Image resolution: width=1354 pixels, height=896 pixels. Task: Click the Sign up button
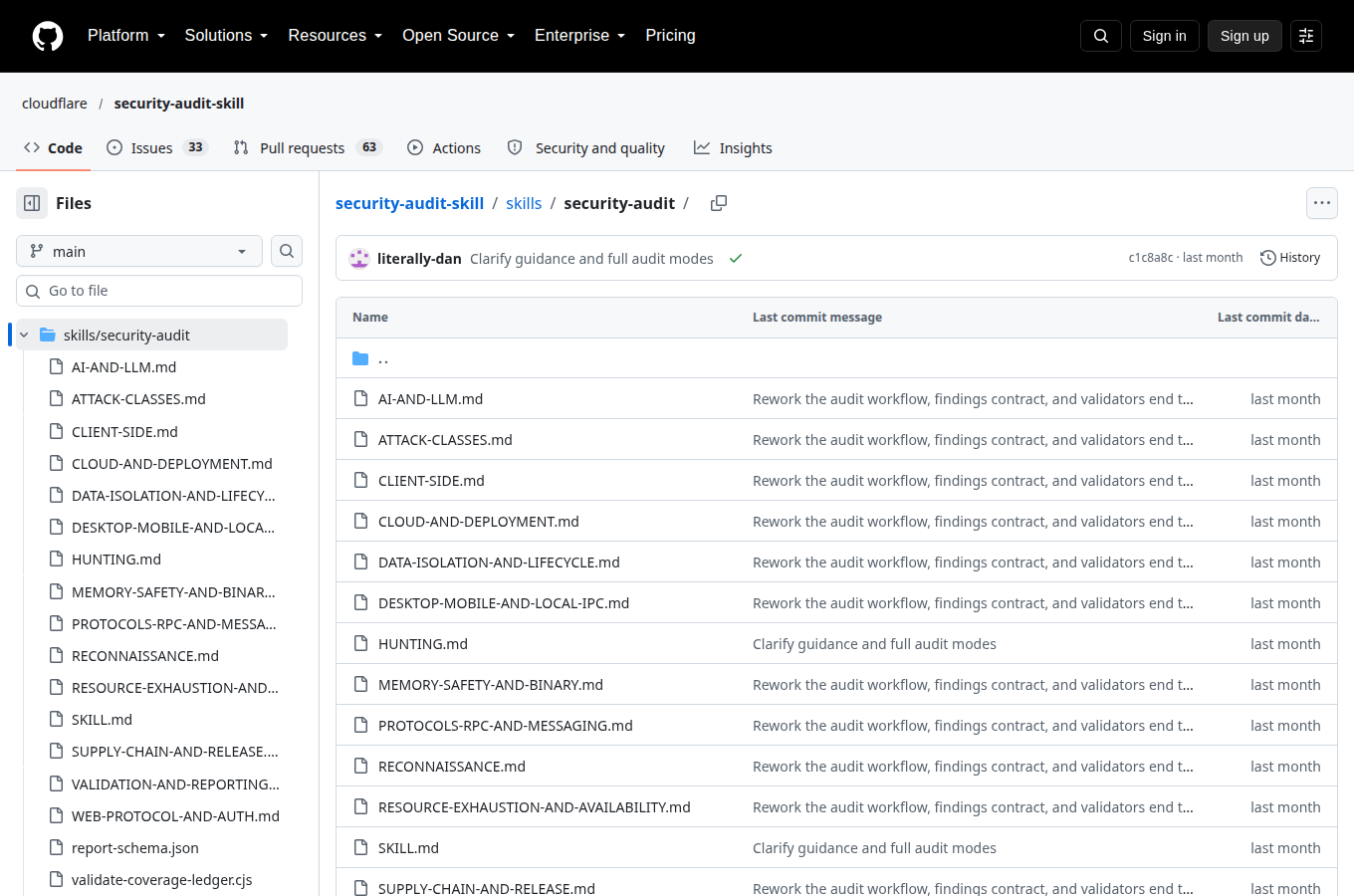coord(1244,36)
